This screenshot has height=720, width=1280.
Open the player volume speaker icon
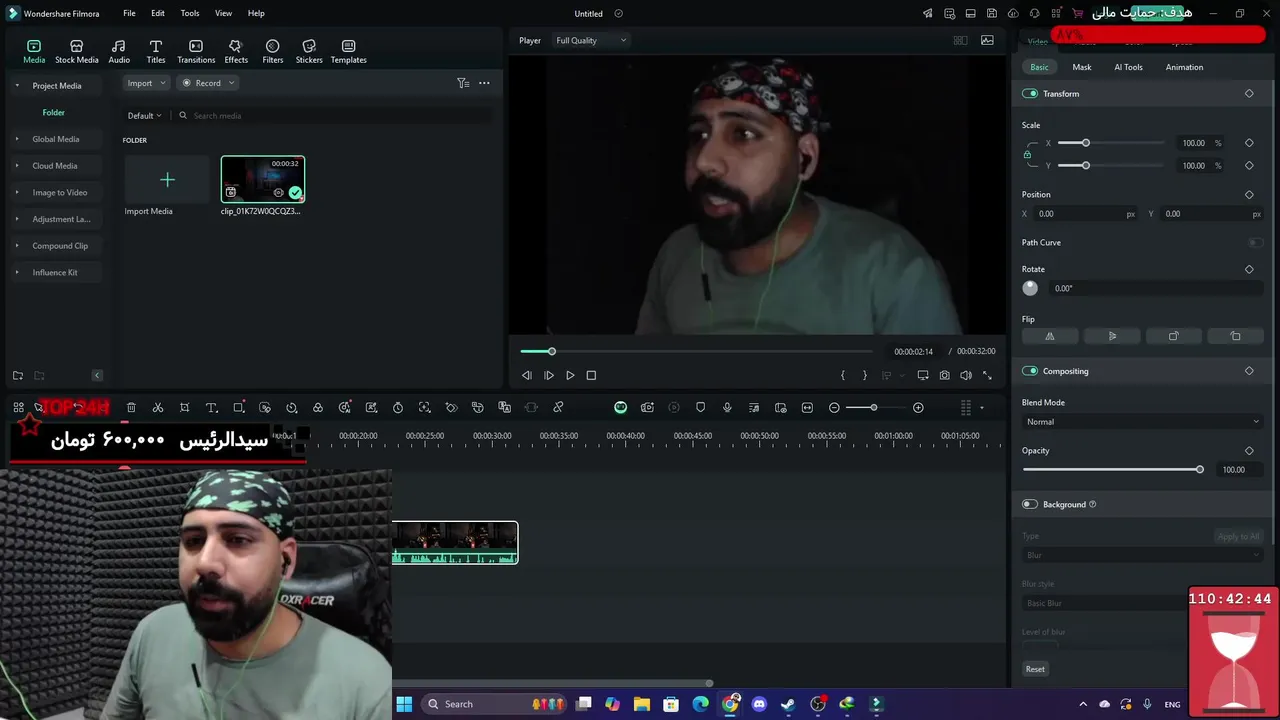[966, 376]
